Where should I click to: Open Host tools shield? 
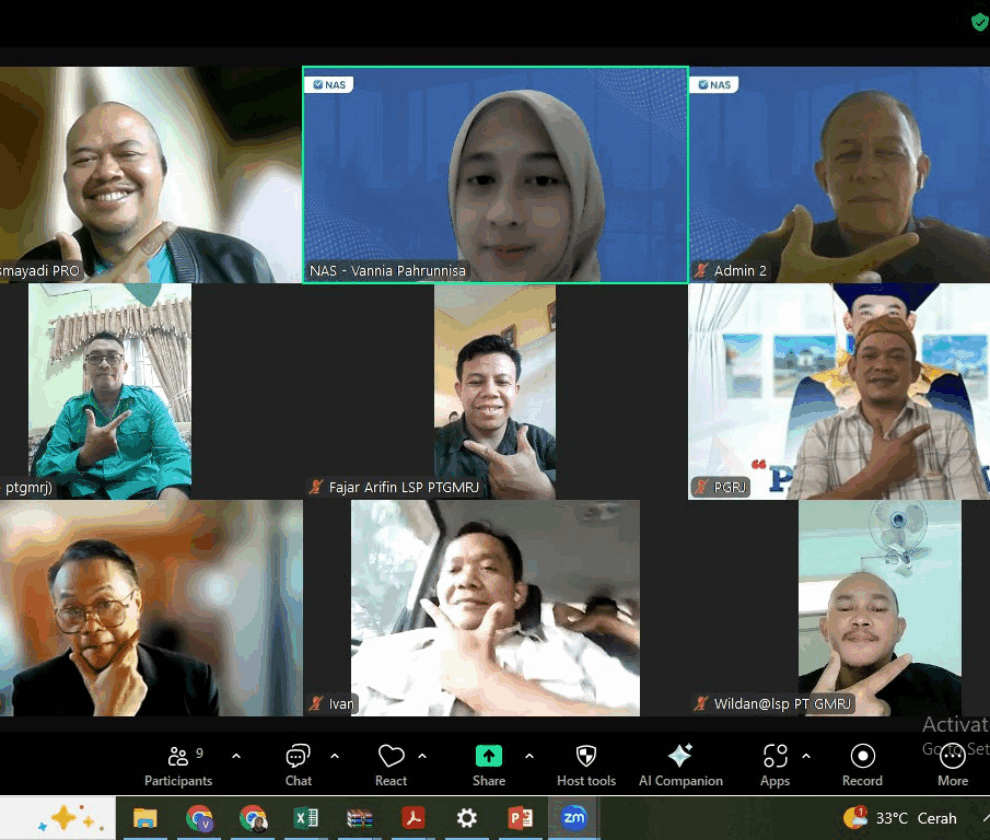(x=586, y=765)
